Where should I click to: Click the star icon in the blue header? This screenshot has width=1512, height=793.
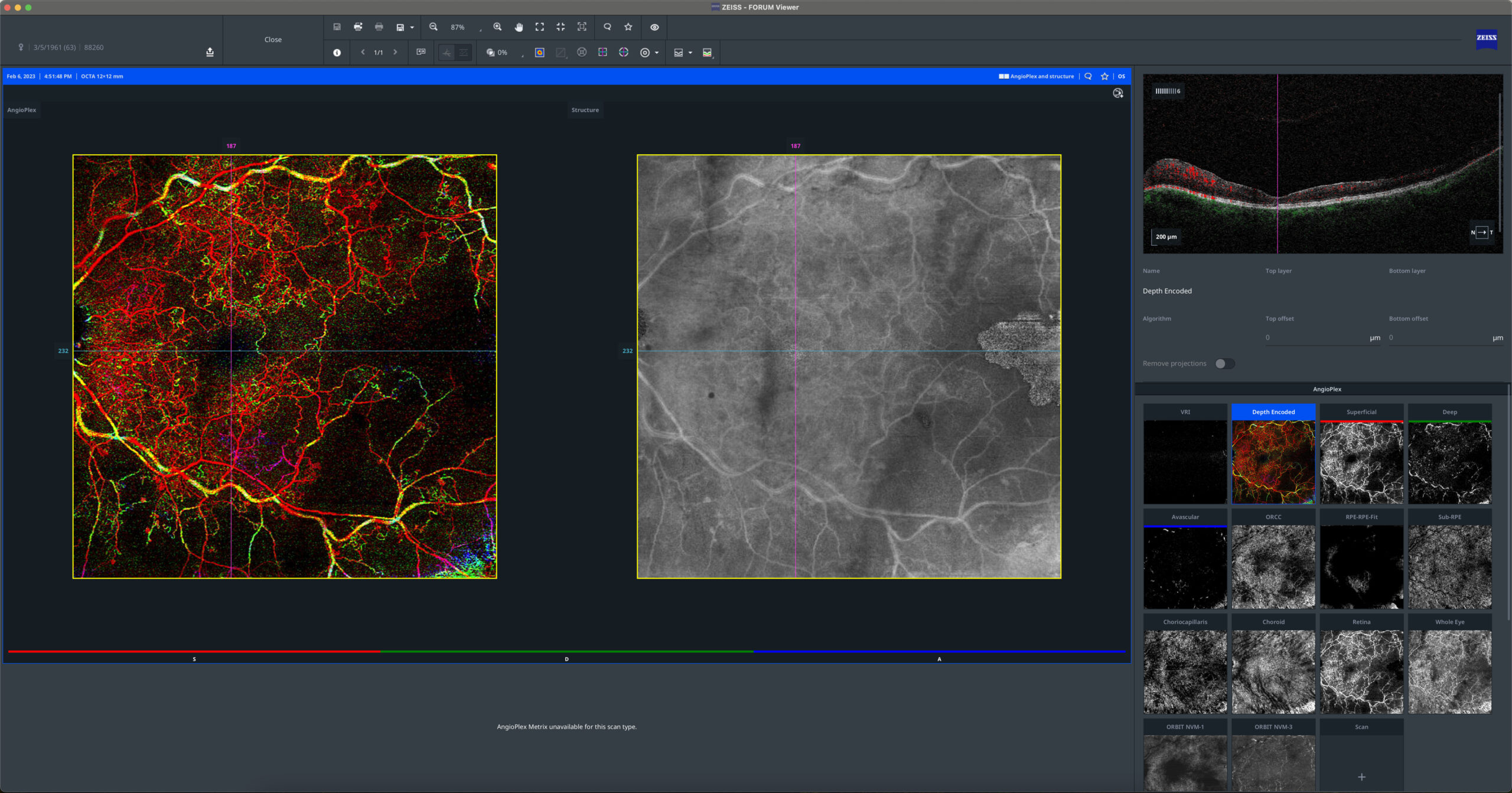click(x=1104, y=76)
